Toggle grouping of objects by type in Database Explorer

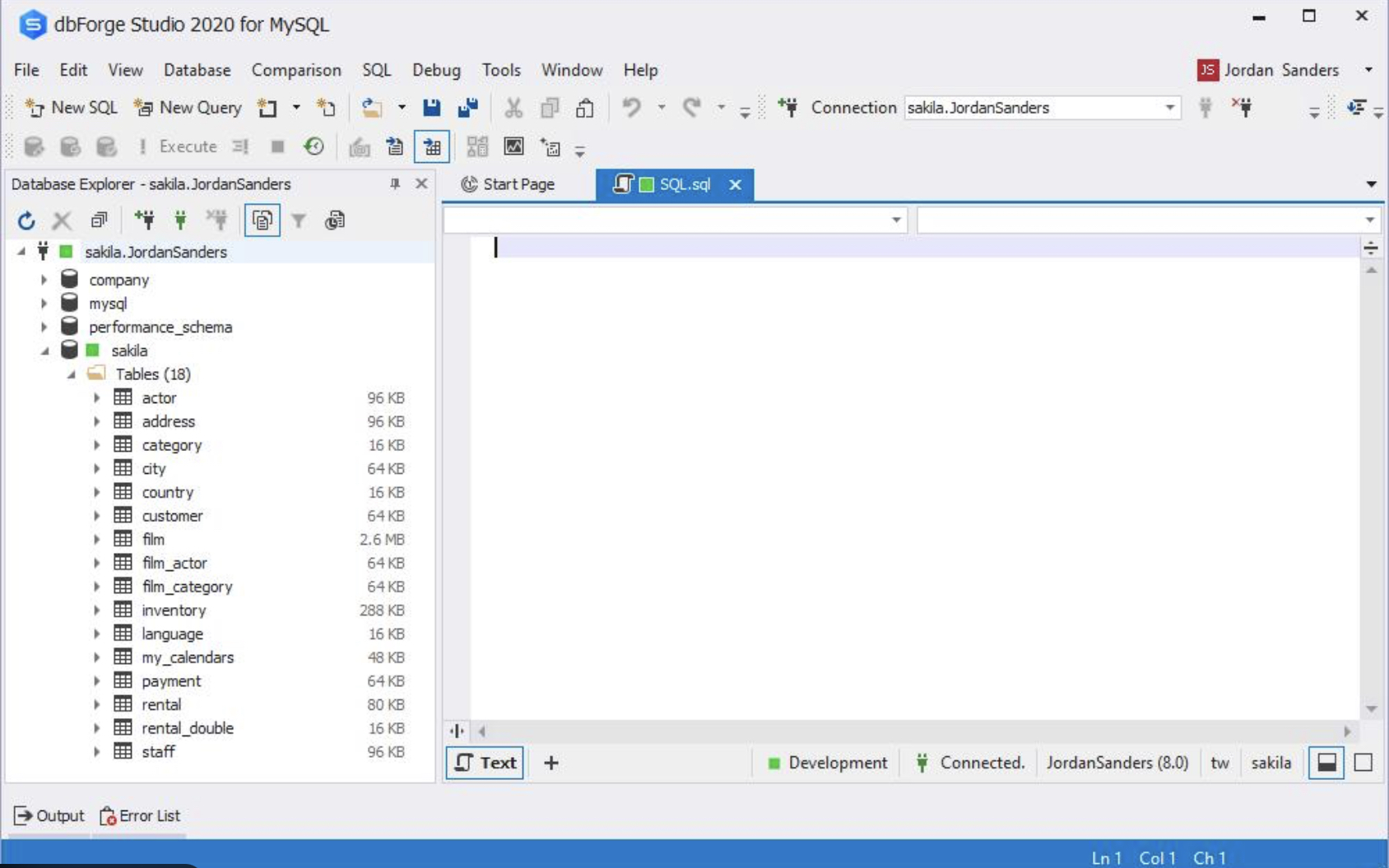click(262, 220)
